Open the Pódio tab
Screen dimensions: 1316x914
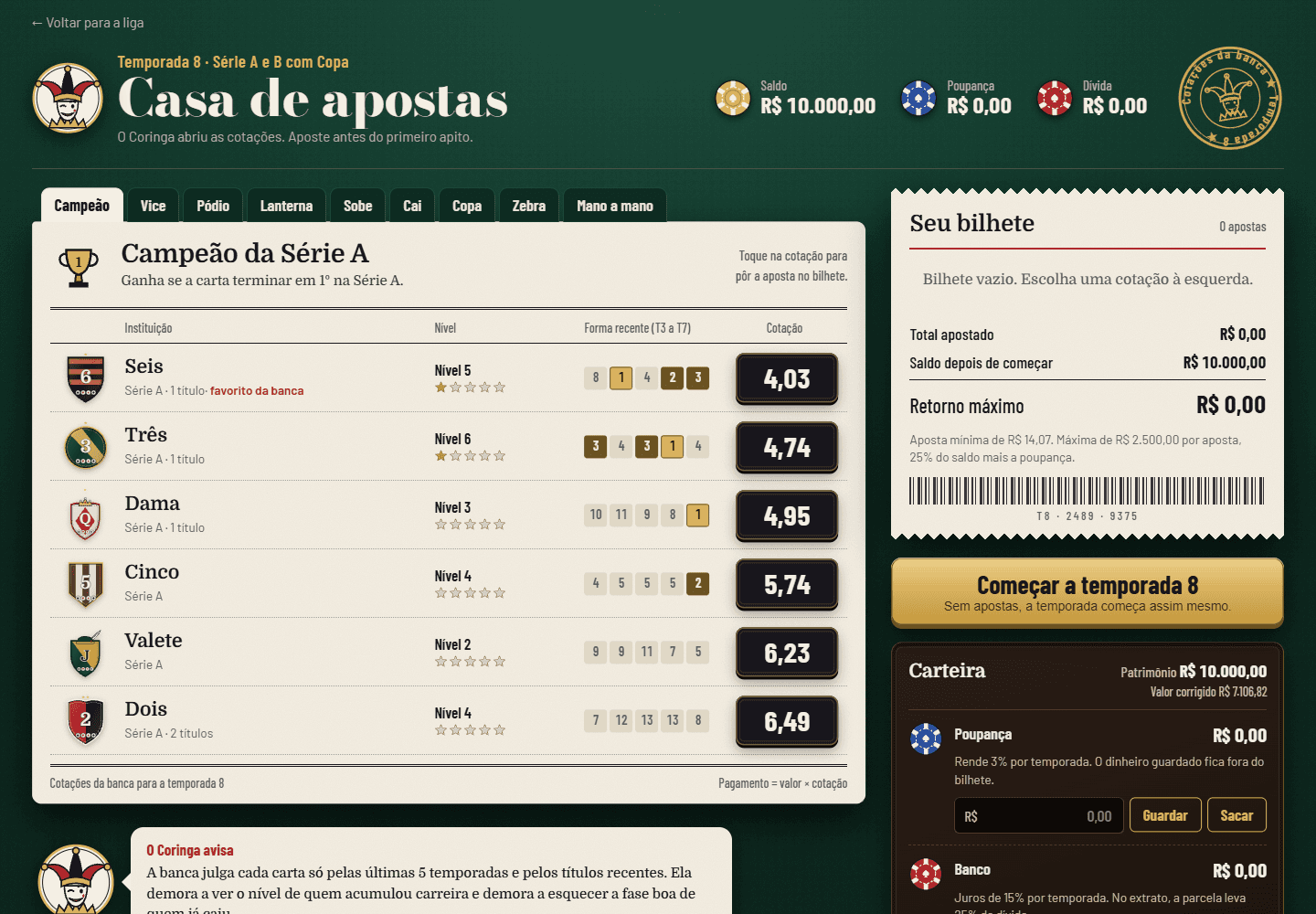pos(213,206)
